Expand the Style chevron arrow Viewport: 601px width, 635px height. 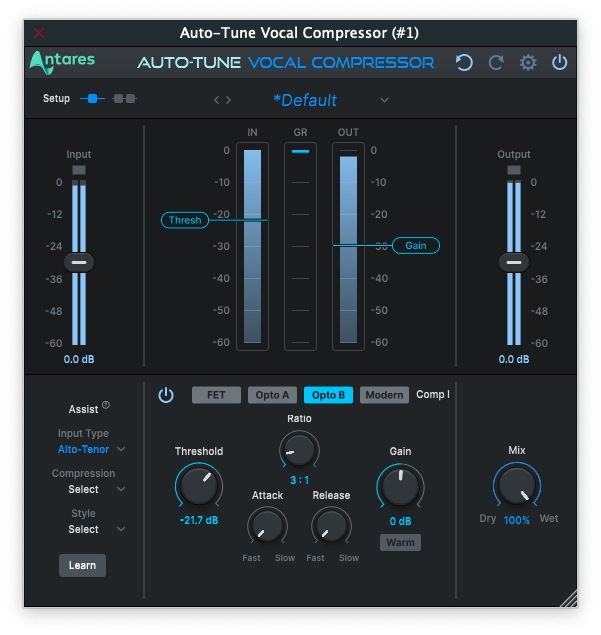pos(121,529)
